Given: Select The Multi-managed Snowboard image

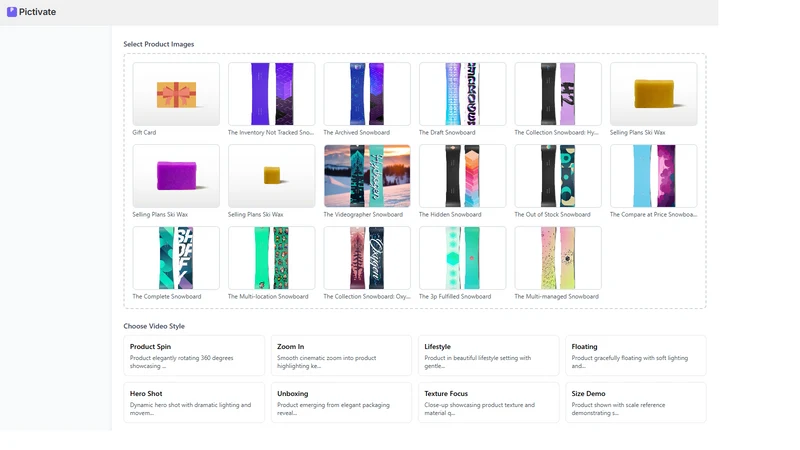Looking at the screenshot, I should click(x=558, y=258).
